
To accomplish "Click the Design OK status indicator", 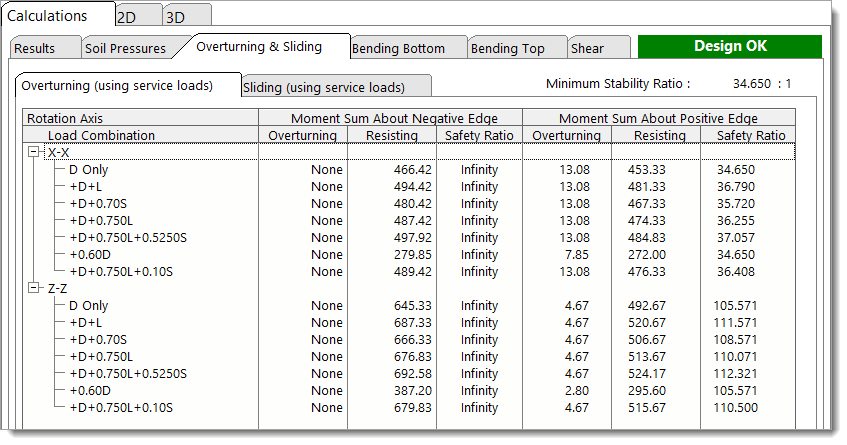I will [730, 46].
